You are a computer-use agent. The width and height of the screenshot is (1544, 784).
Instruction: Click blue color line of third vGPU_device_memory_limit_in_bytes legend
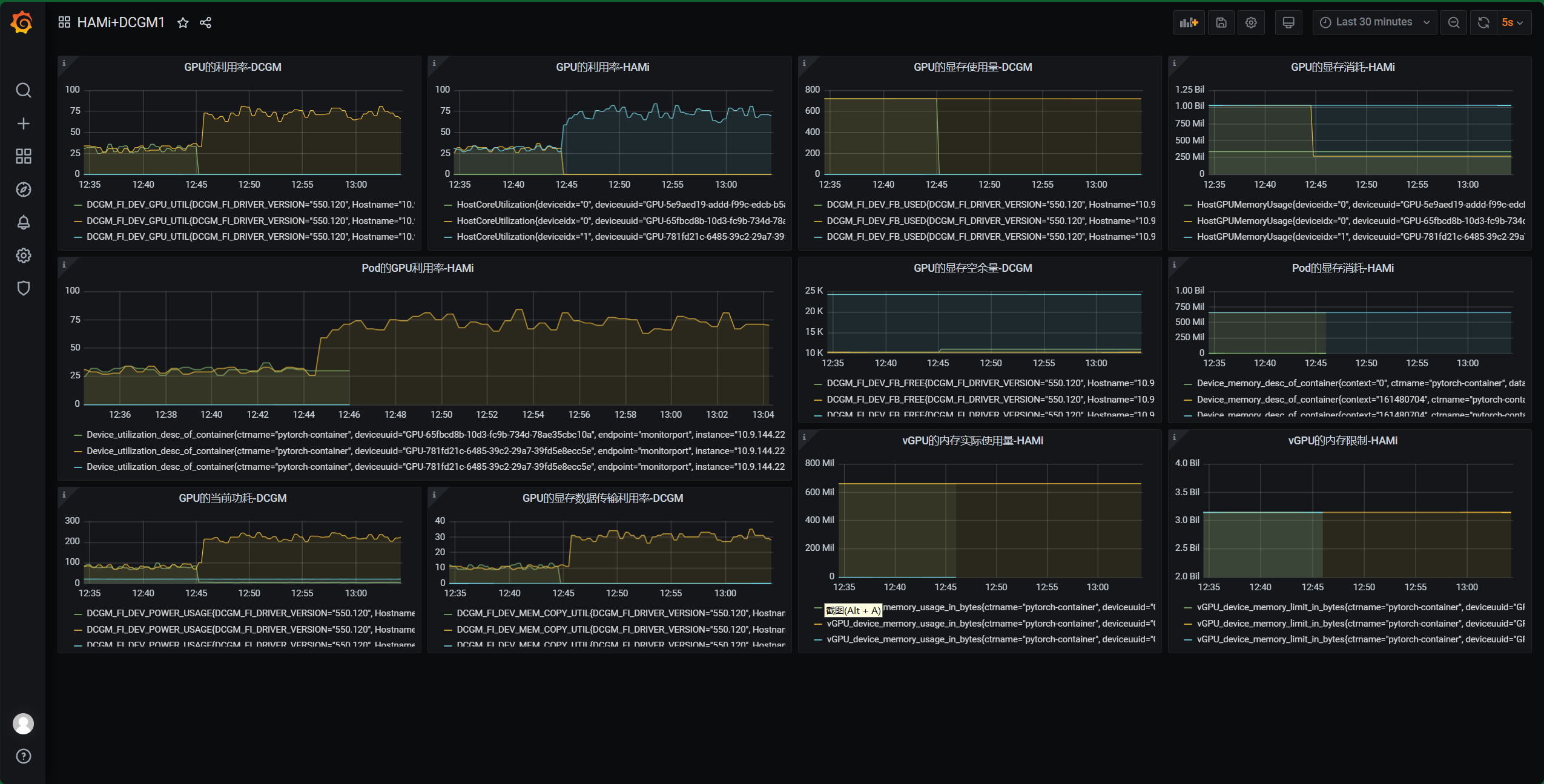(x=1188, y=639)
